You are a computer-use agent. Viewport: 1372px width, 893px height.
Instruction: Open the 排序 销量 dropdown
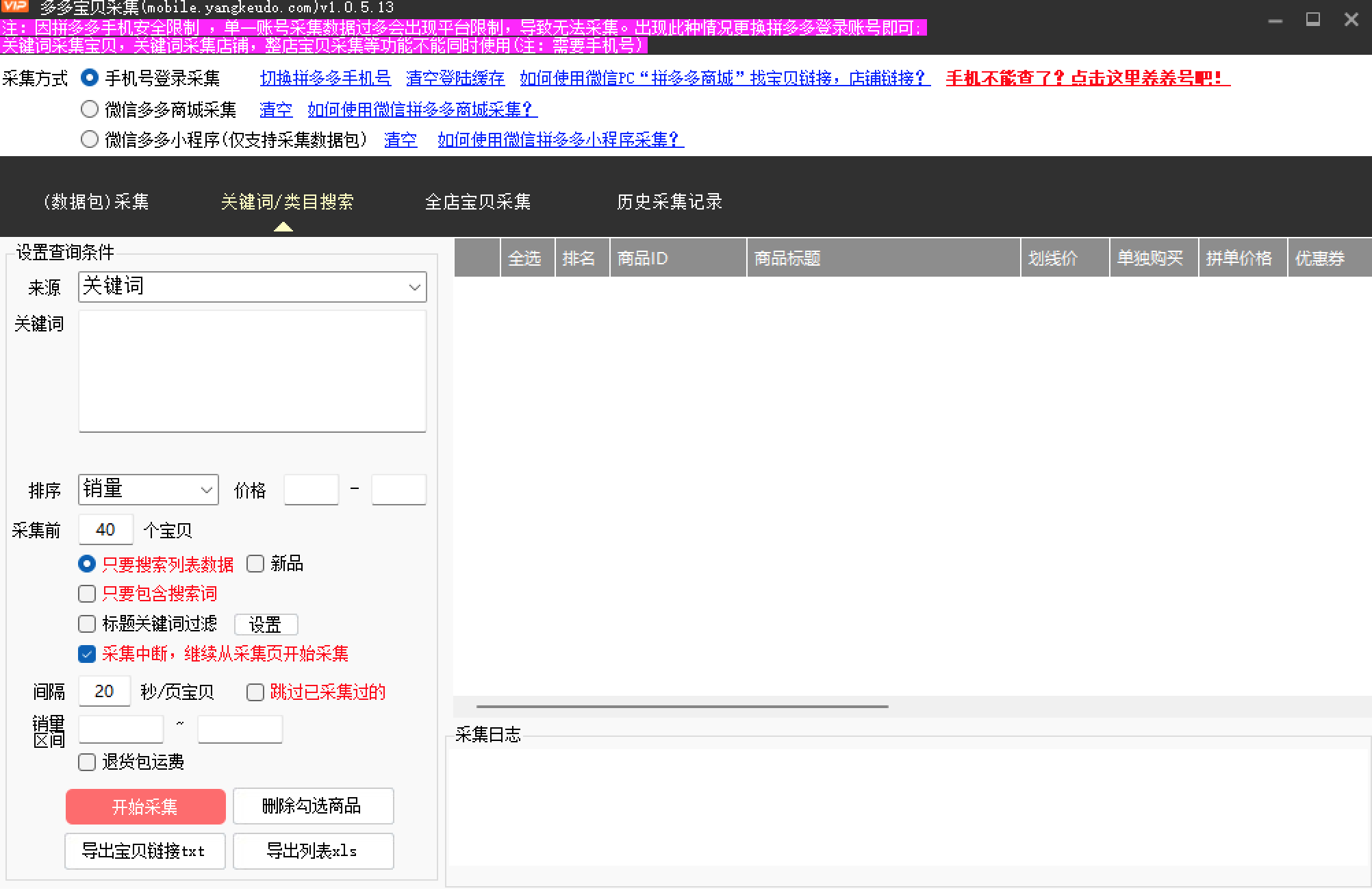(x=149, y=490)
